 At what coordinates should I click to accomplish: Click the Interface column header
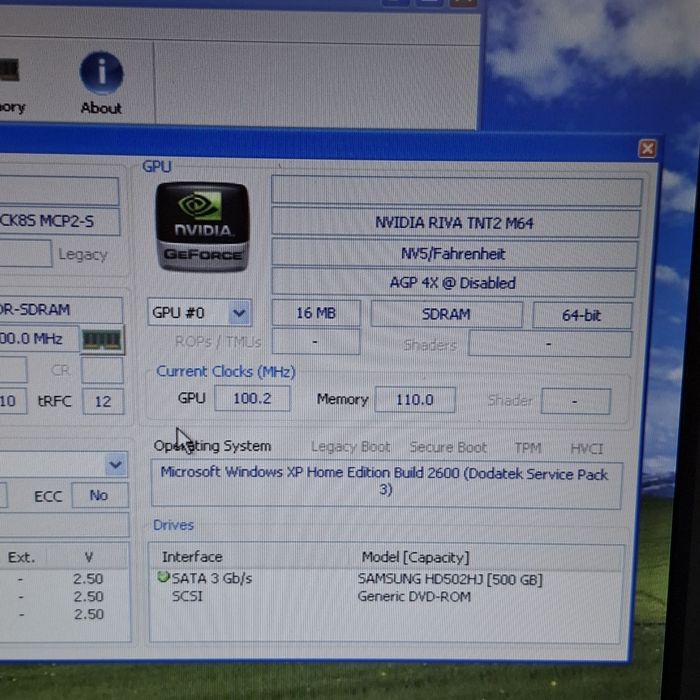click(x=192, y=557)
